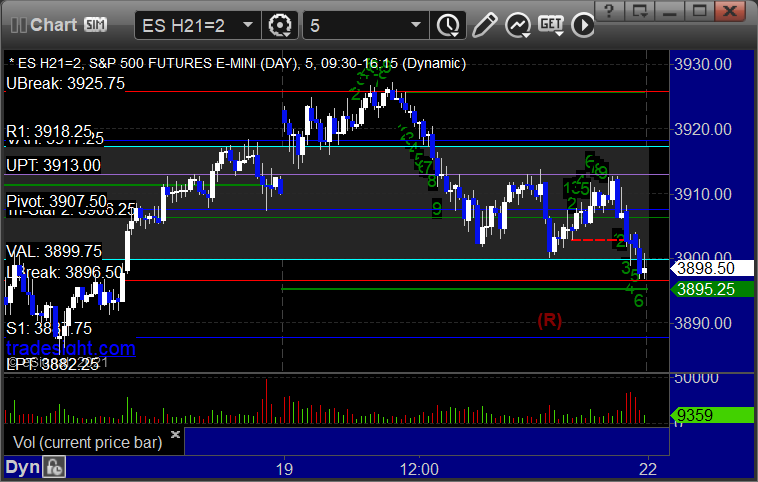Click the red dashed line segment near 3903
This screenshot has width=758, height=482.
[597, 240]
